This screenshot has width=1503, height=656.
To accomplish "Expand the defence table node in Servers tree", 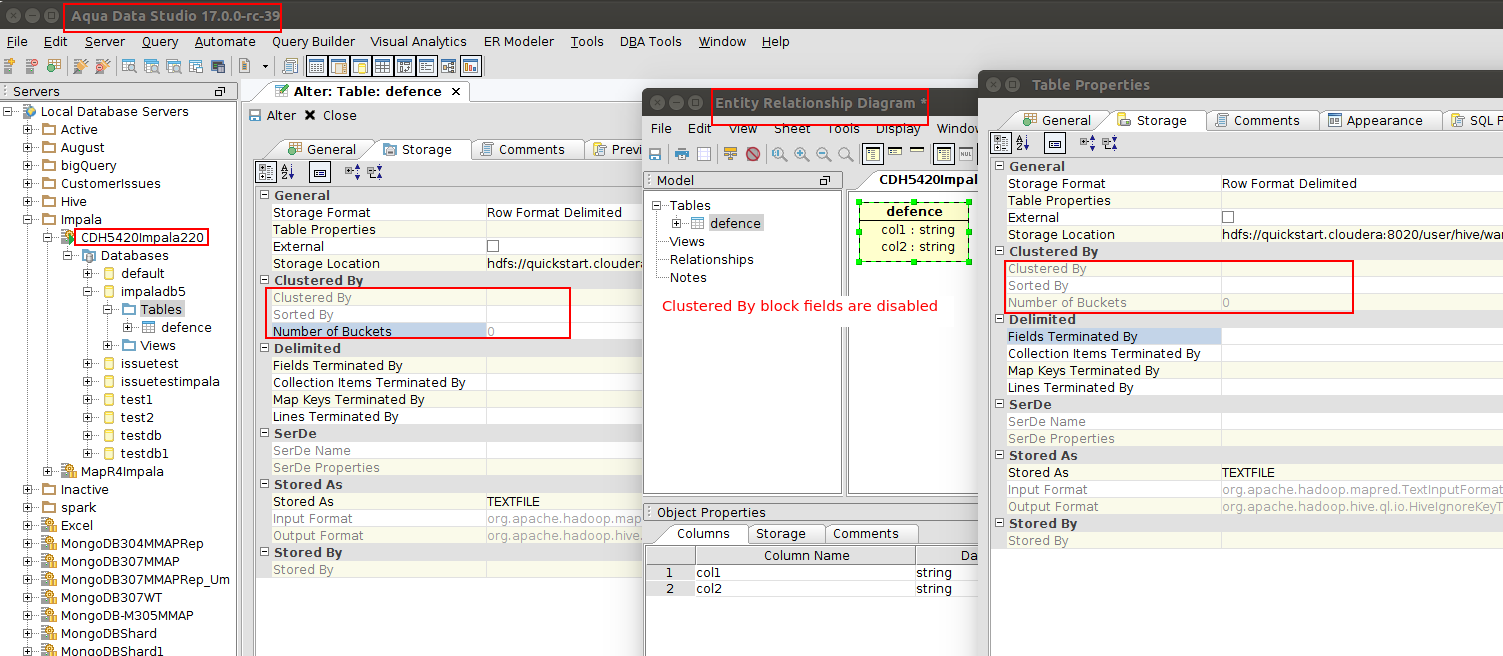I will tap(128, 327).
